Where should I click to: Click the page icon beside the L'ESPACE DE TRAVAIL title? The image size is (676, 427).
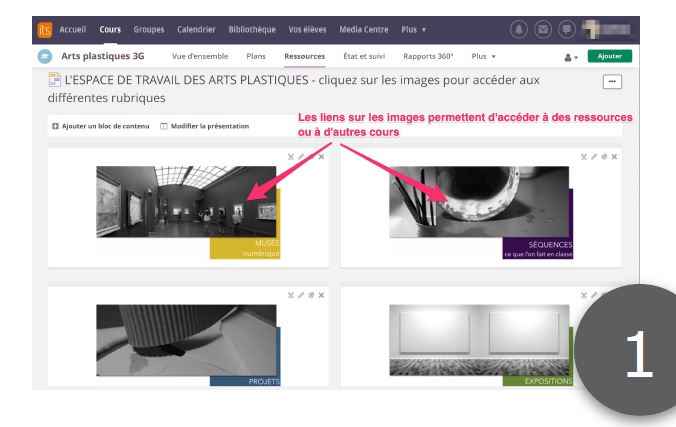click(x=54, y=80)
